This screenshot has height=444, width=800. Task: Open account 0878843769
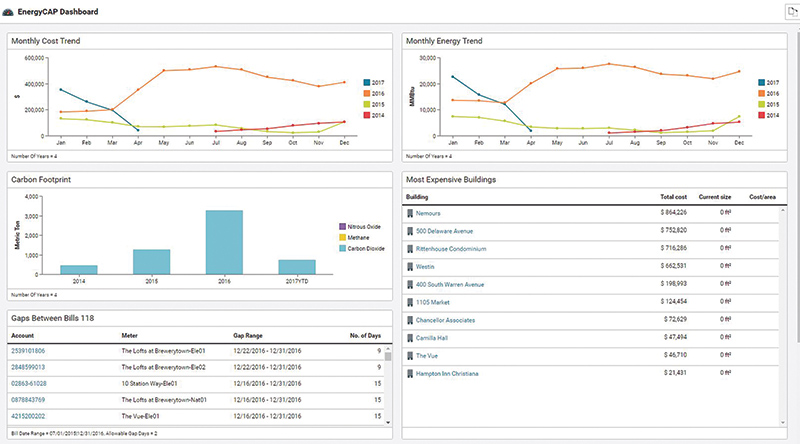tap(28, 400)
